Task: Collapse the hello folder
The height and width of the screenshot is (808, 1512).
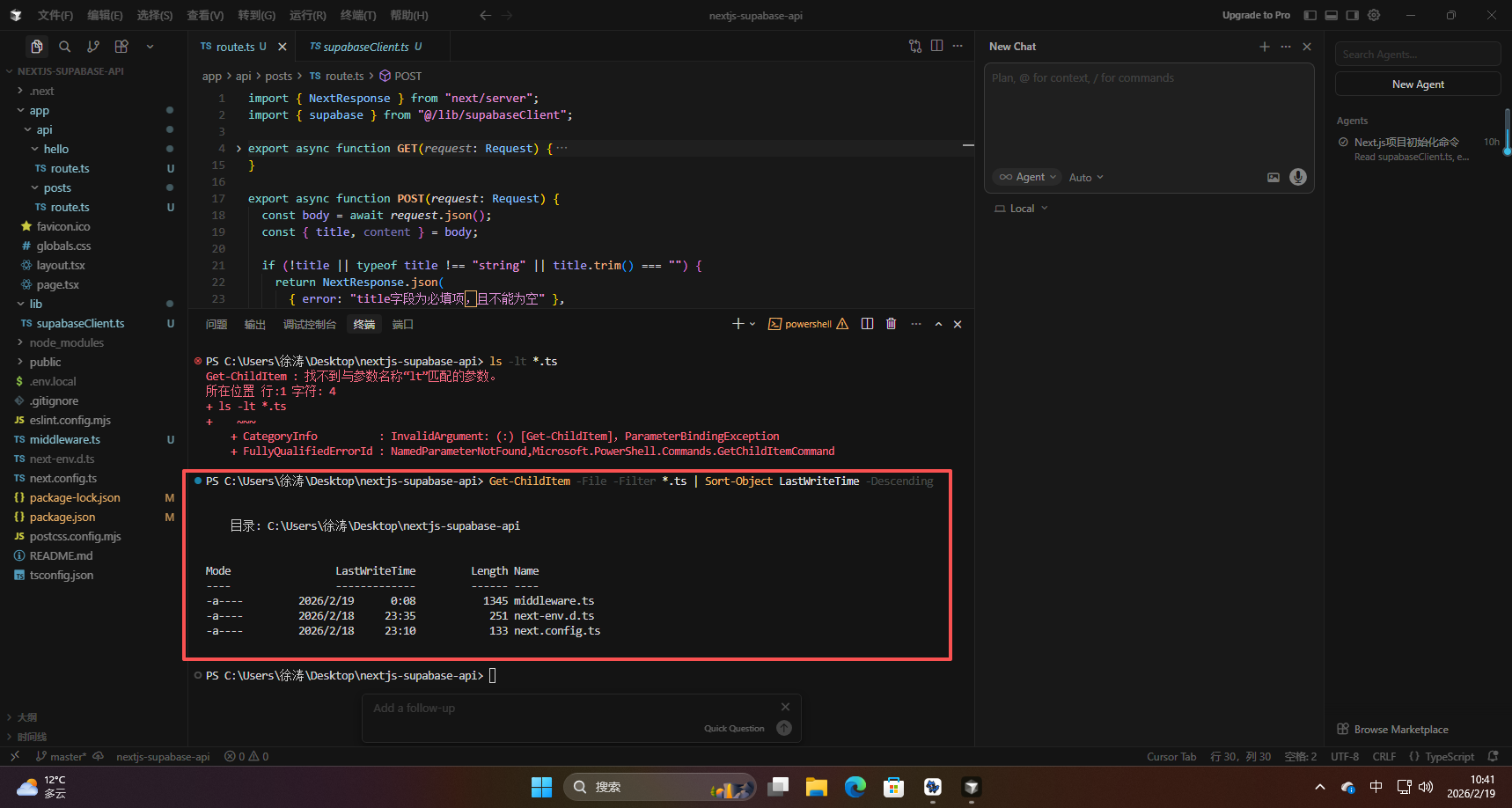Action: click(x=34, y=150)
